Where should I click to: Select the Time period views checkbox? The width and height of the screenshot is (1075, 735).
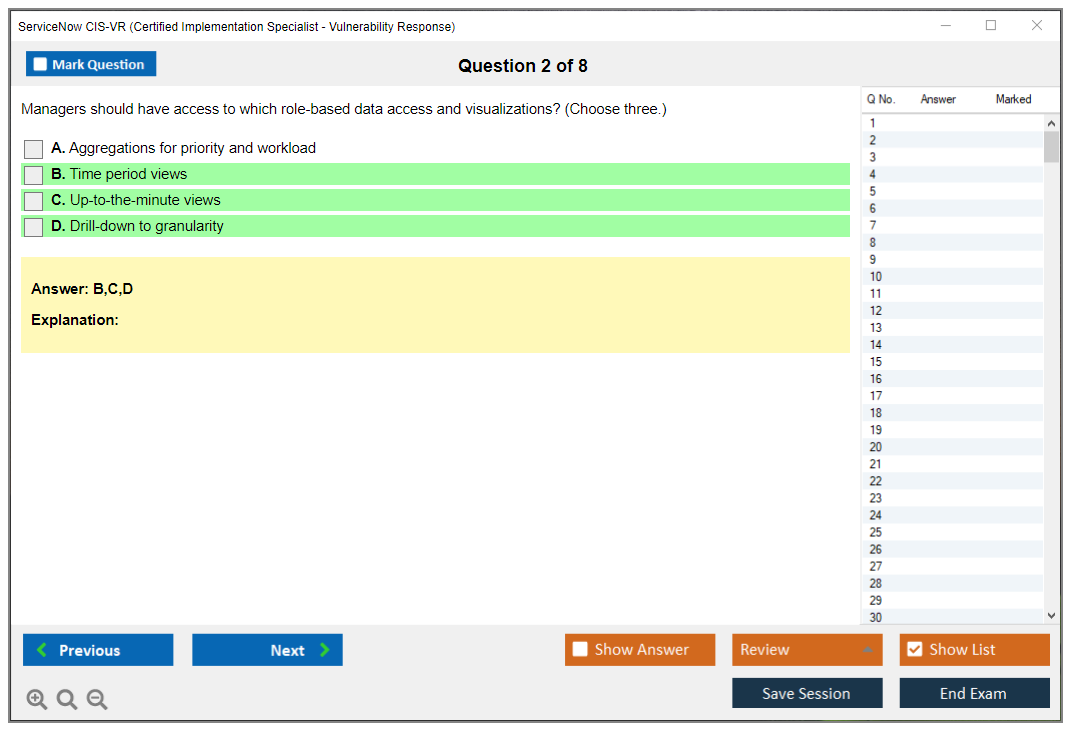33,175
